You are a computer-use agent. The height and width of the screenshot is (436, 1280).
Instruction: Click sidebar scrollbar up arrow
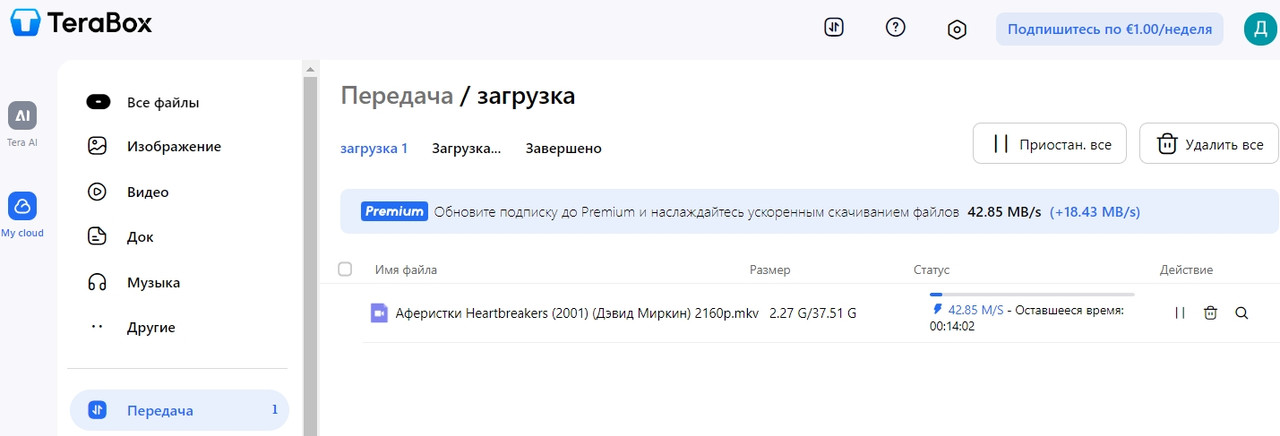click(x=310, y=68)
